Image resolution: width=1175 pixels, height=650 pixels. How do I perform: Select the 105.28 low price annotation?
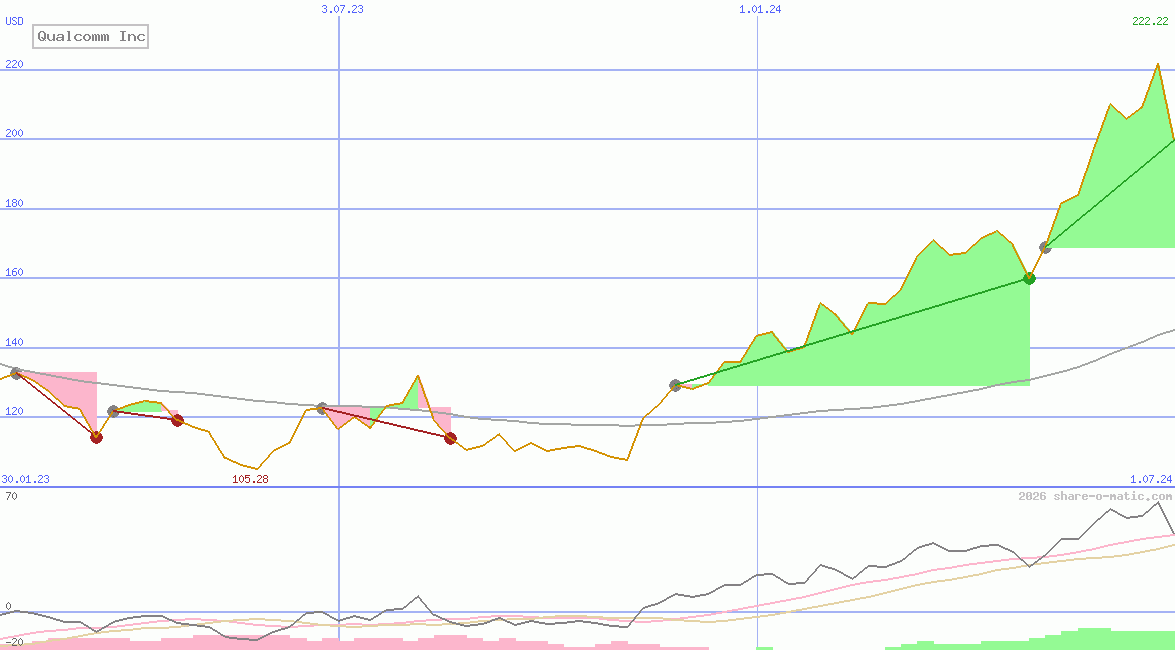pyautogui.click(x=250, y=479)
